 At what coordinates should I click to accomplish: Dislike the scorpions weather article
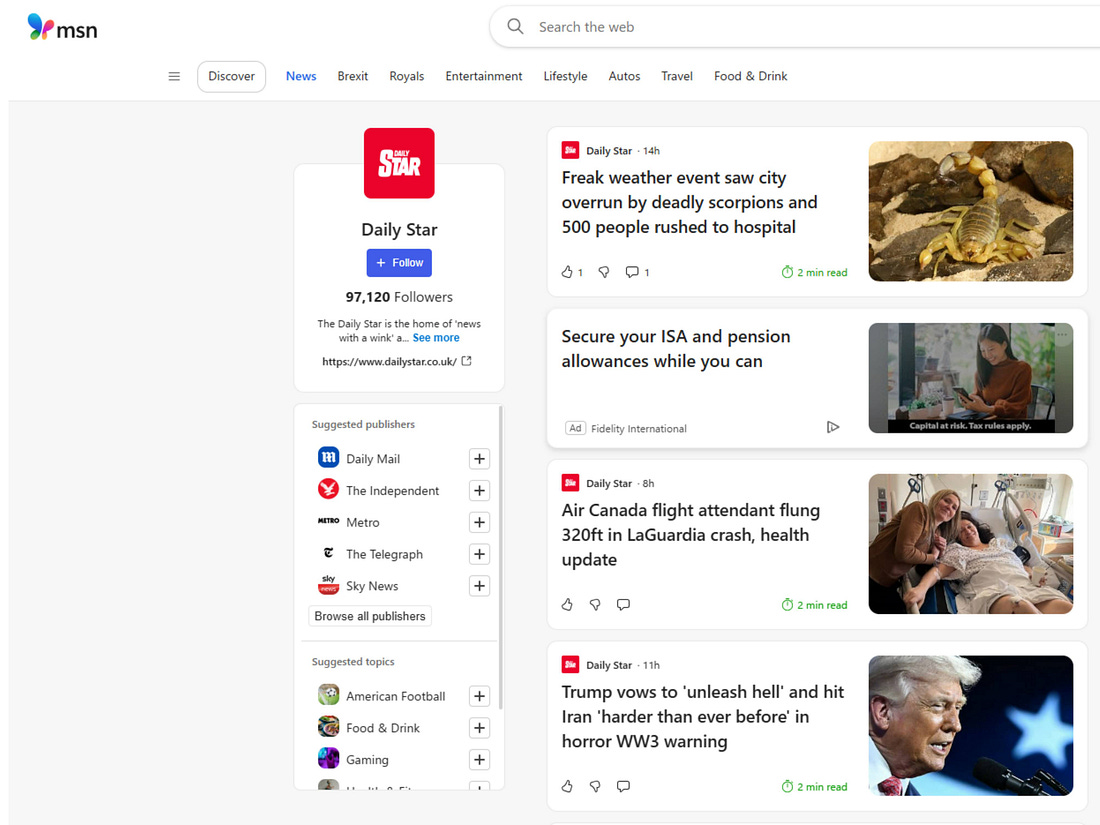(603, 272)
